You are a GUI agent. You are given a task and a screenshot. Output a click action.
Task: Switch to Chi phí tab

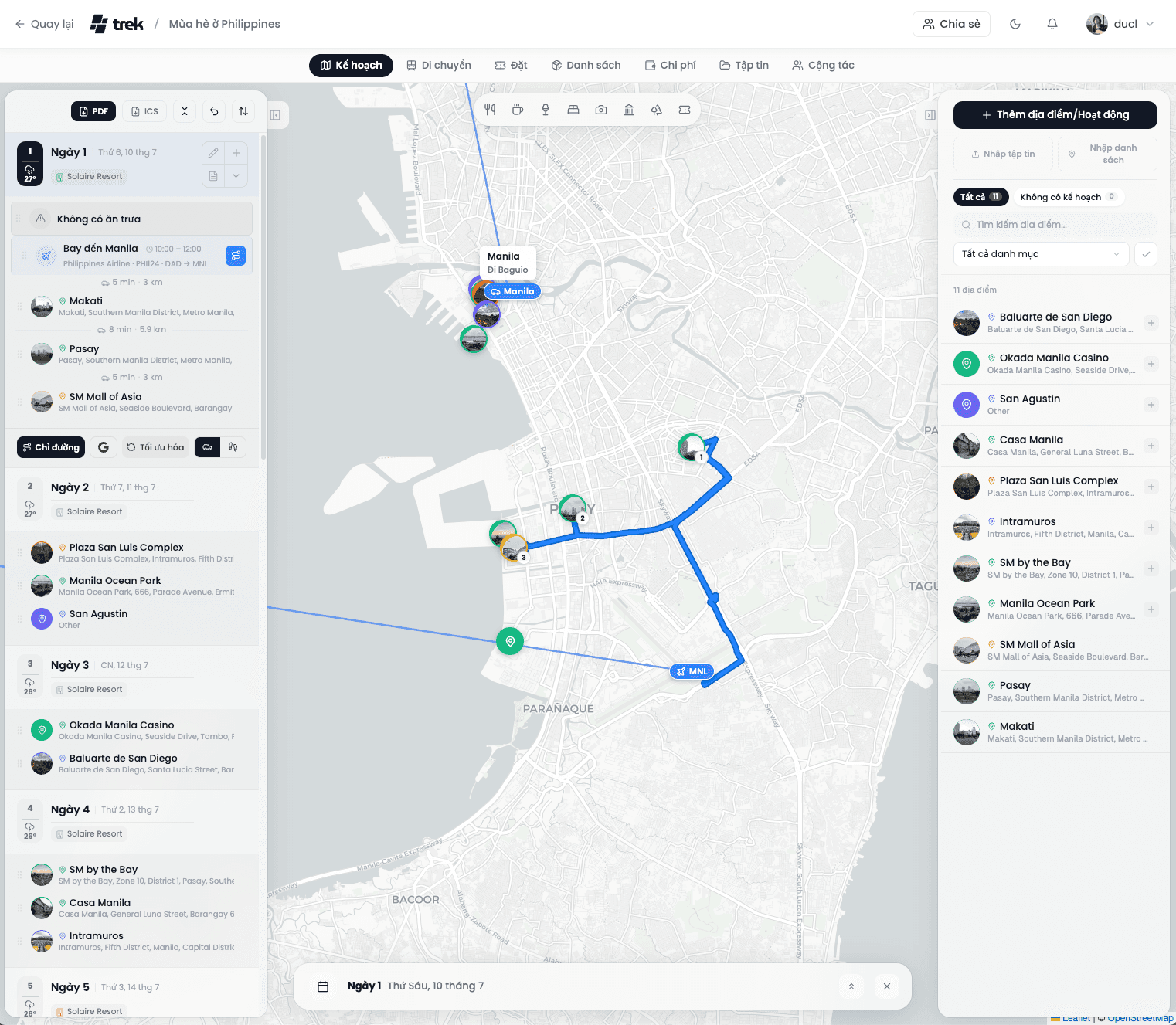pos(671,66)
